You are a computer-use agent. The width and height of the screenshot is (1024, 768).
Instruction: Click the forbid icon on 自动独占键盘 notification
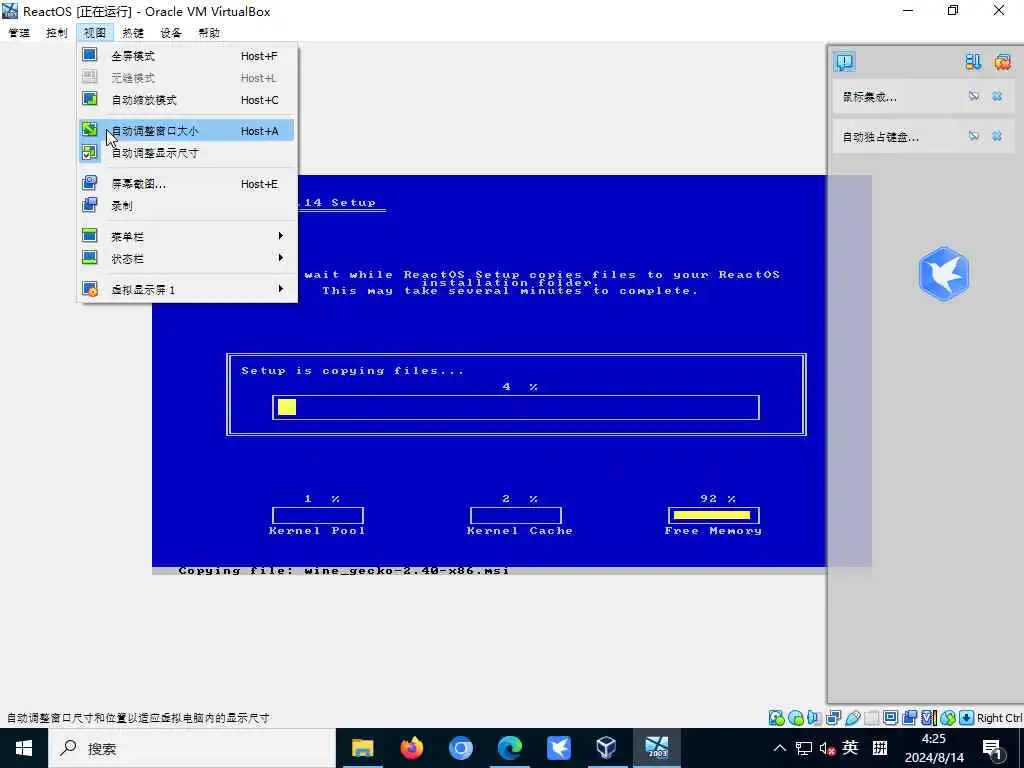click(974, 136)
